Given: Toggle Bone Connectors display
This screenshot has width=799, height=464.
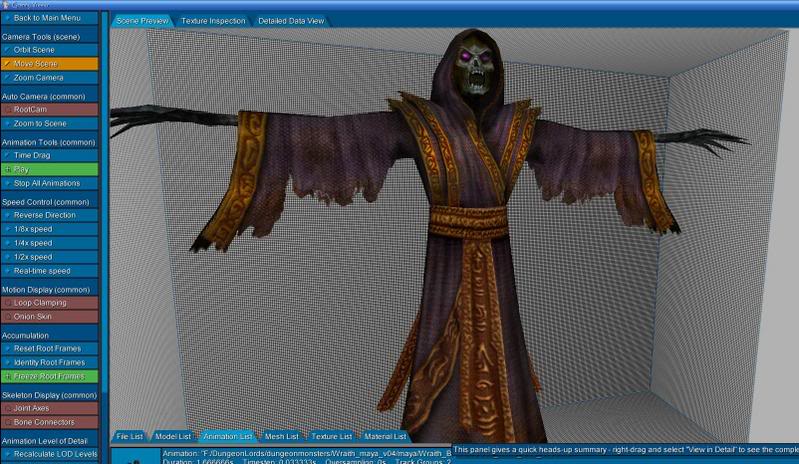Looking at the screenshot, I should tap(49, 422).
